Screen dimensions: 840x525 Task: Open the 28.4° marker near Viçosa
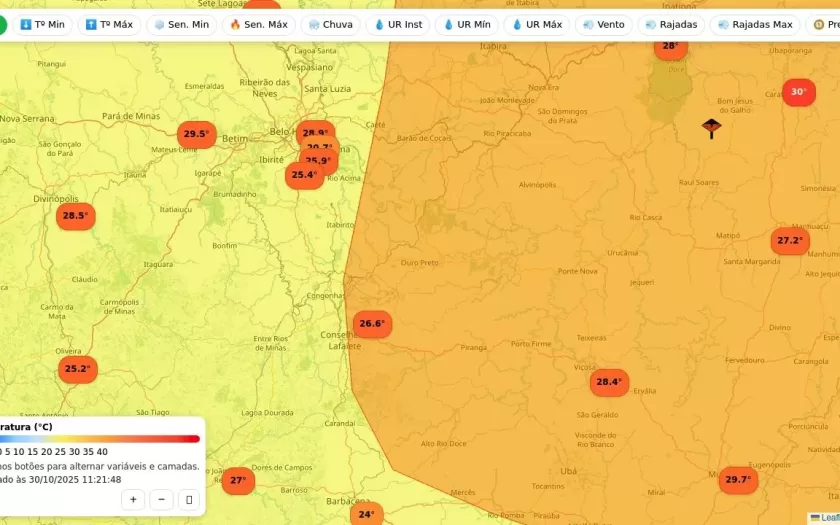609,382
